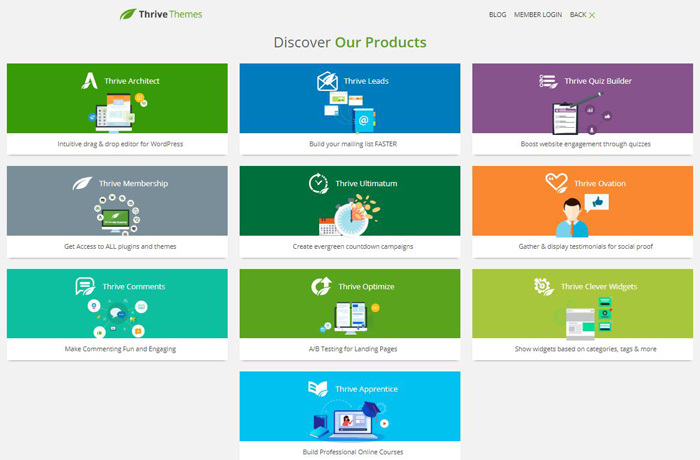
Task: Click the Thrive Optimize arrow icon
Action: (321, 286)
